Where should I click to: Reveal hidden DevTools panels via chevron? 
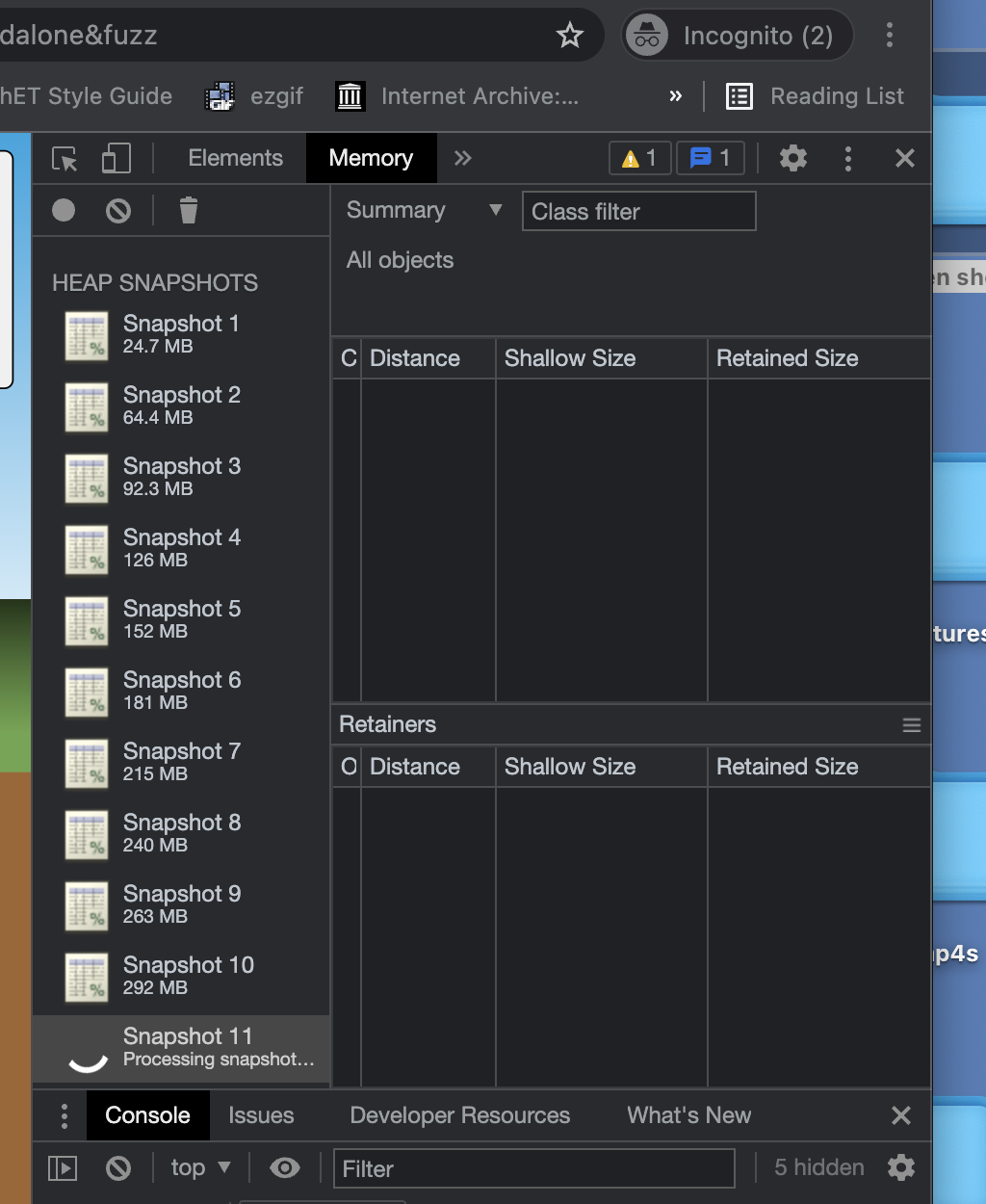coord(462,158)
